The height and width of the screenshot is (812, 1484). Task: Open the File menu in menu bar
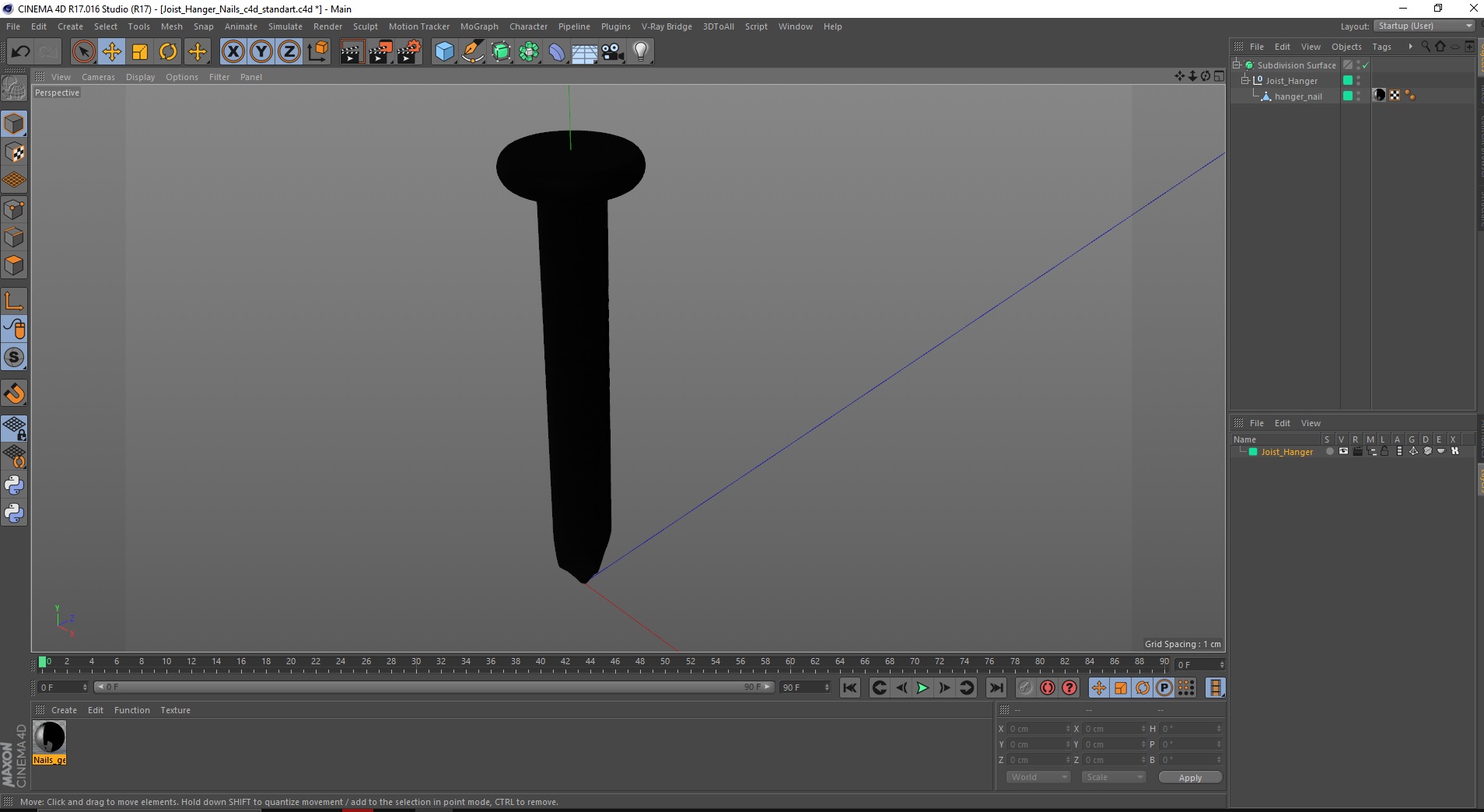[13, 26]
